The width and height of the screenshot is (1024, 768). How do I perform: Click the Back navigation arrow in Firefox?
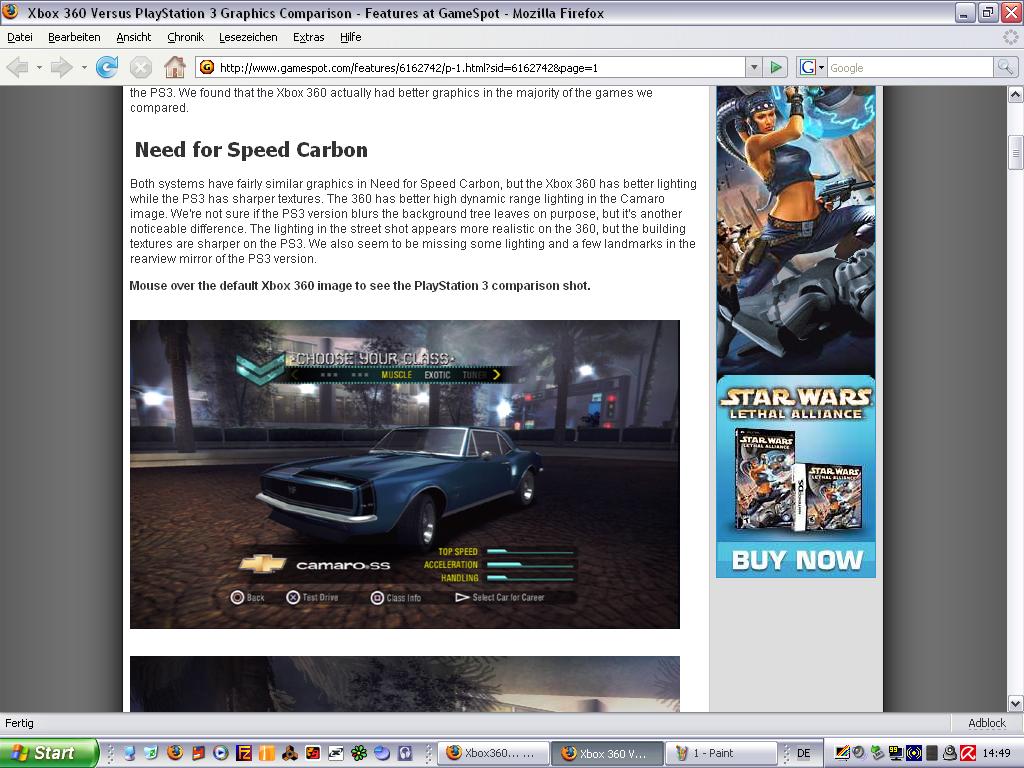pos(18,67)
